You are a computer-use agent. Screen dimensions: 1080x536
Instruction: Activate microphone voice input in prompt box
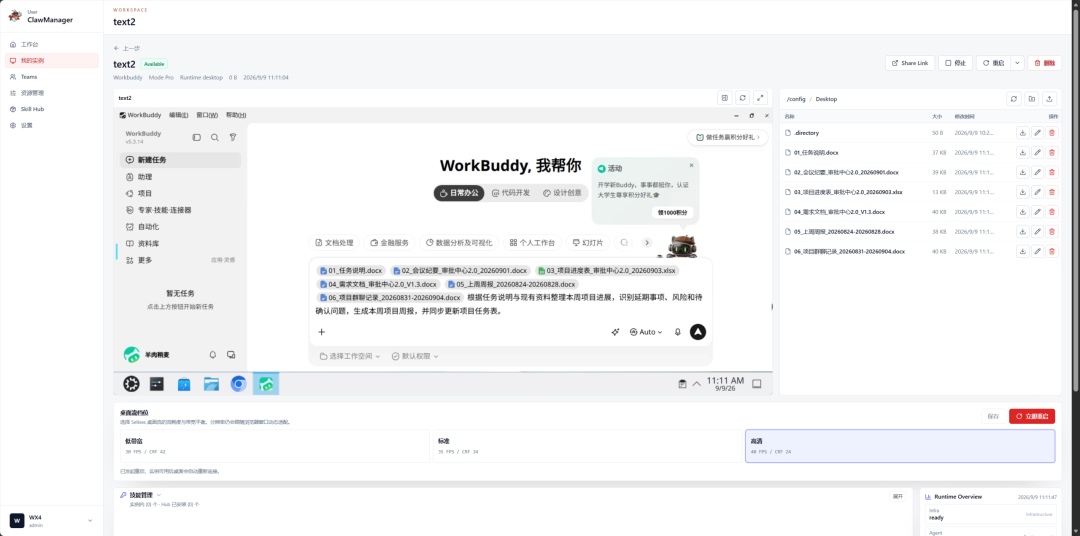click(678, 332)
